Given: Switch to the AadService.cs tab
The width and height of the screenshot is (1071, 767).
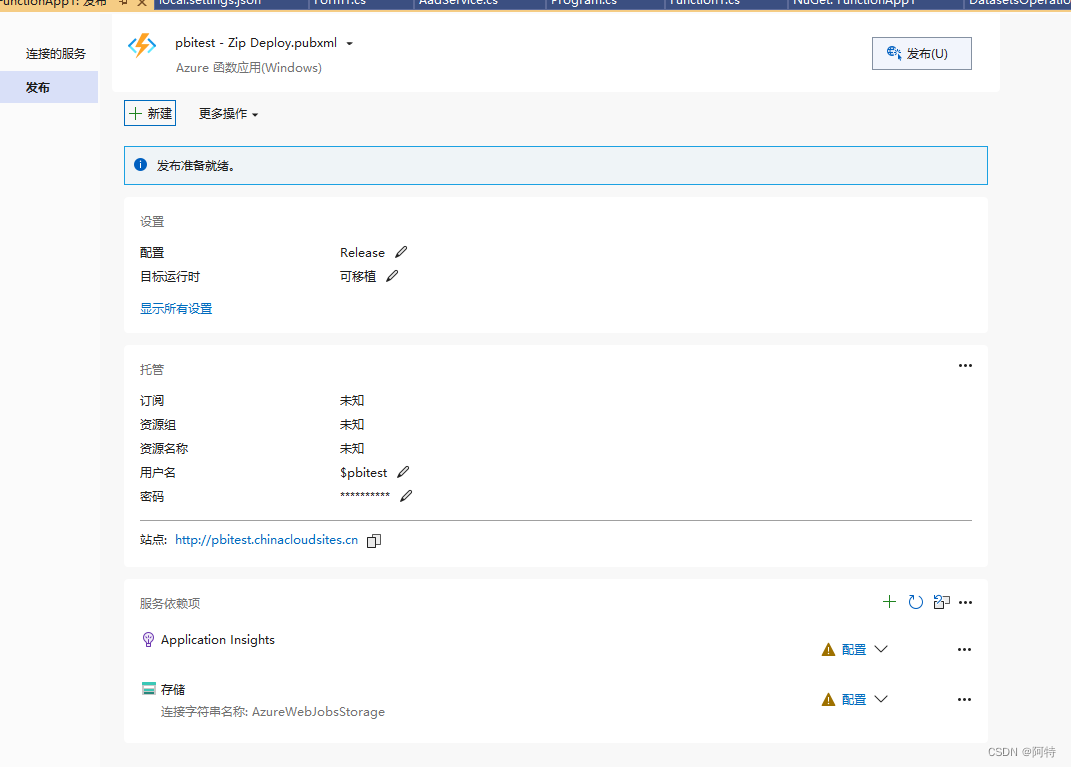Looking at the screenshot, I should [479, 3].
